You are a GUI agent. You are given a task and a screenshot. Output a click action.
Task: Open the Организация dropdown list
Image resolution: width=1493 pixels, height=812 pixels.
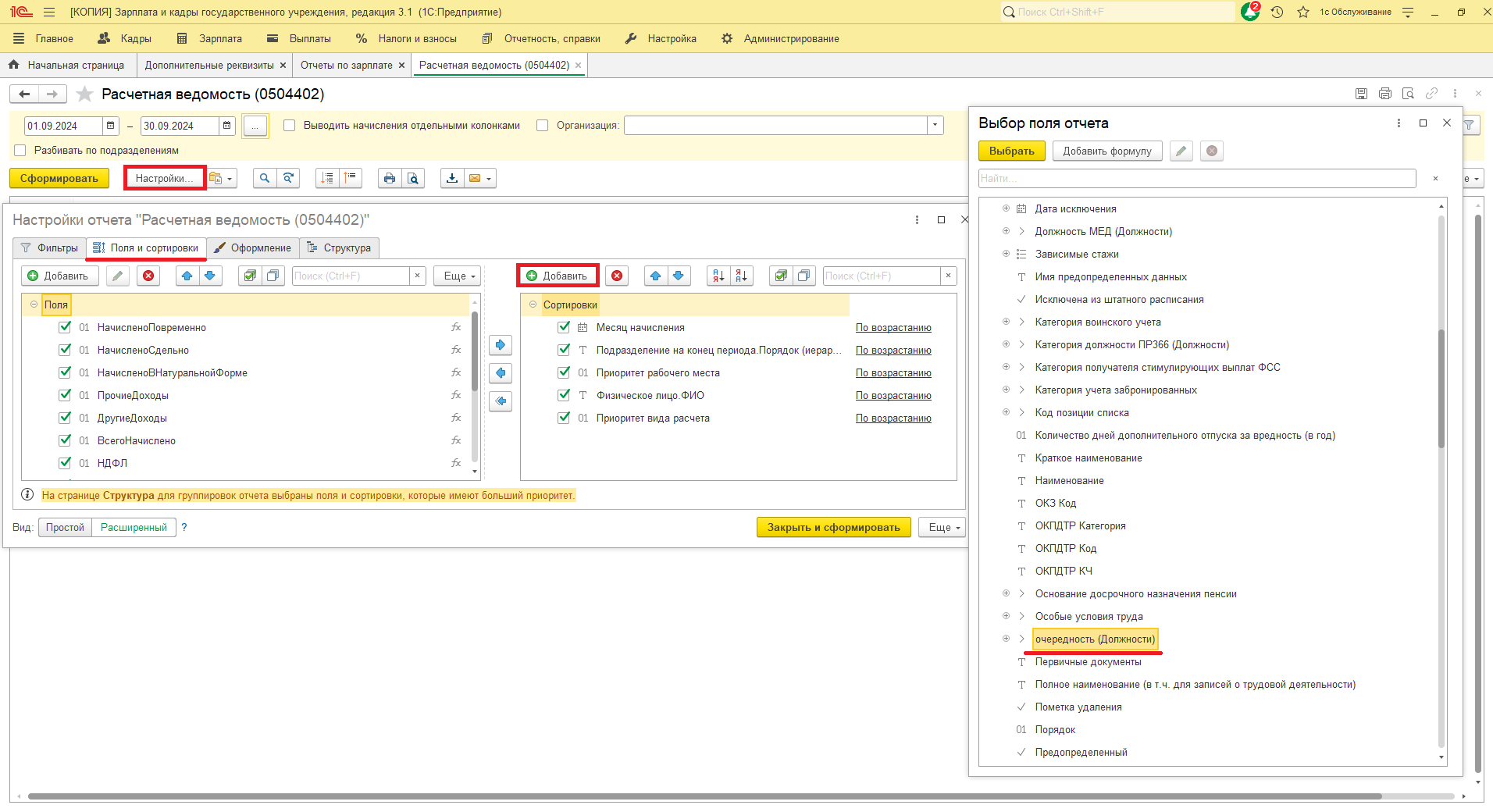point(935,126)
